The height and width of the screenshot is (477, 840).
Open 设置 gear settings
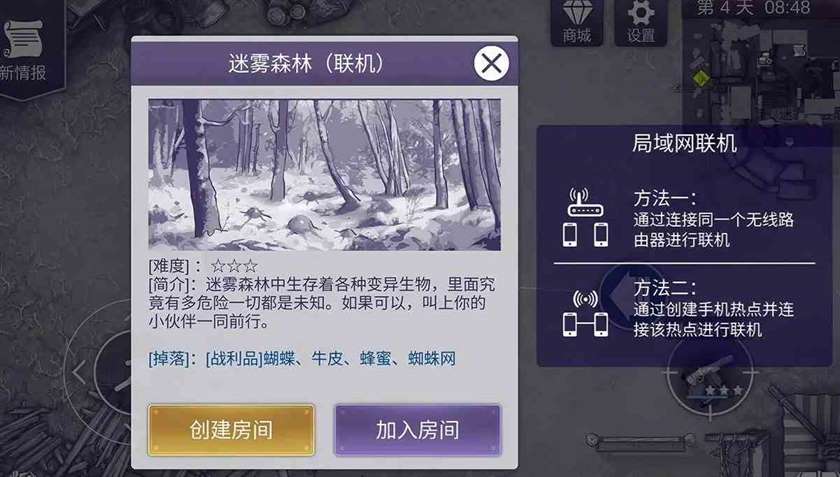(x=641, y=21)
